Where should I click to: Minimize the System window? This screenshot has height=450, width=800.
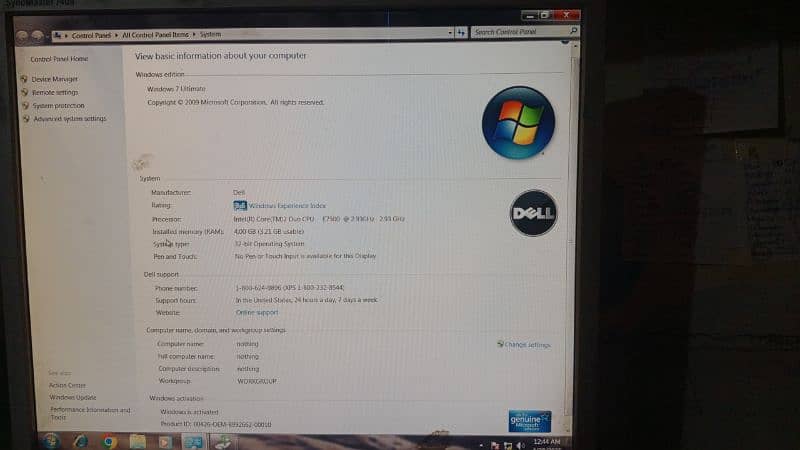(529, 16)
